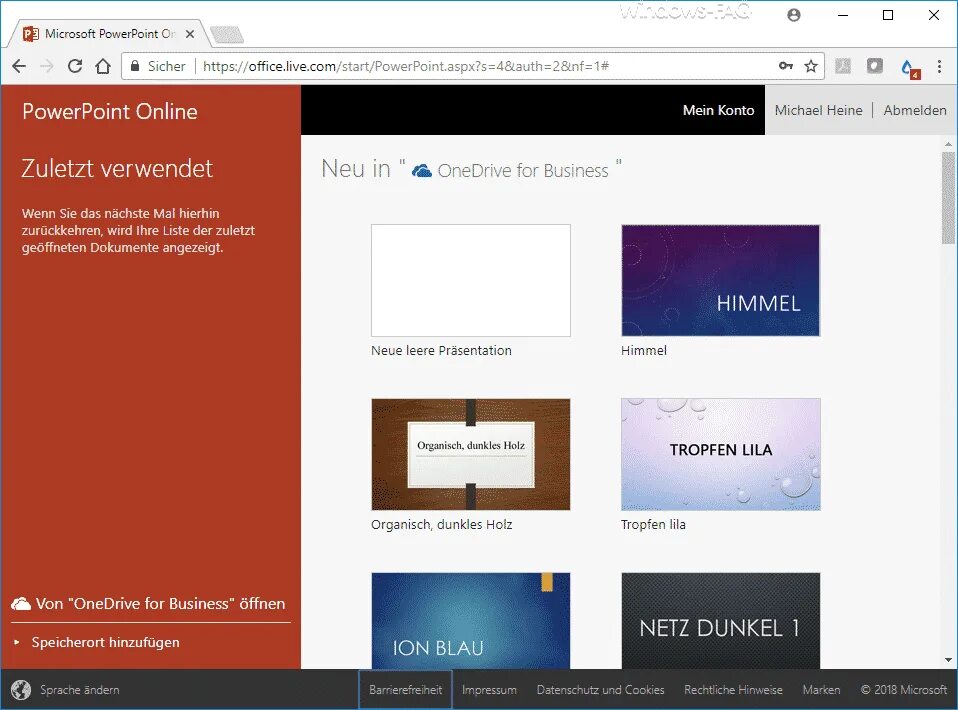Screen dimensions: 958x710
Task: Open Datenschutz und Cookies link
Action: pyautogui.click(x=601, y=690)
